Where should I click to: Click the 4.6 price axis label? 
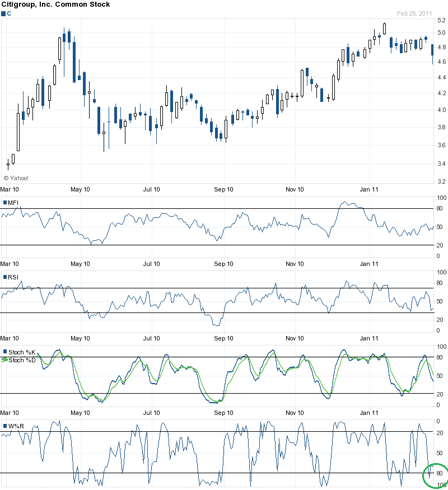(x=441, y=62)
